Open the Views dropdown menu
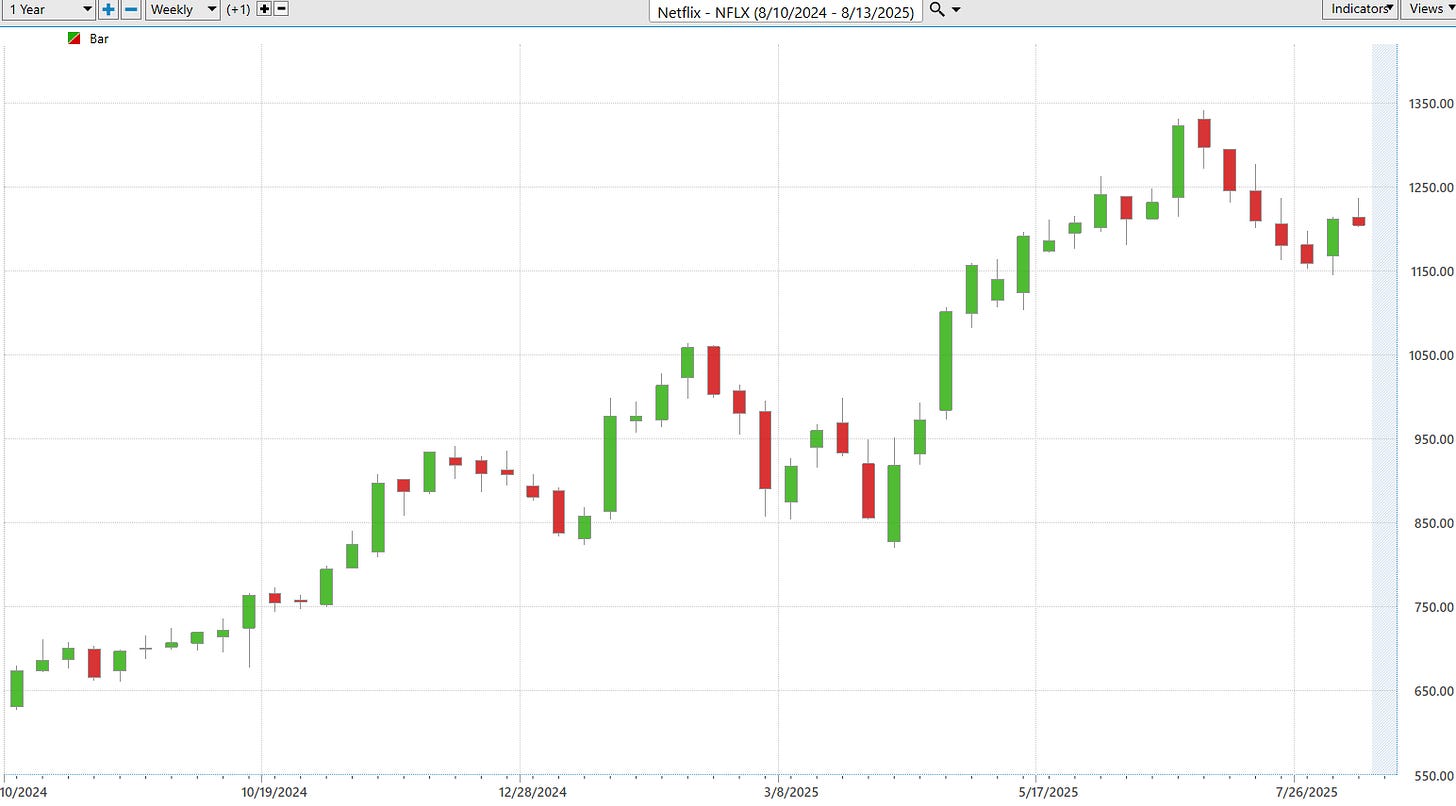The height and width of the screenshot is (806, 1456). (x=1429, y=9)
